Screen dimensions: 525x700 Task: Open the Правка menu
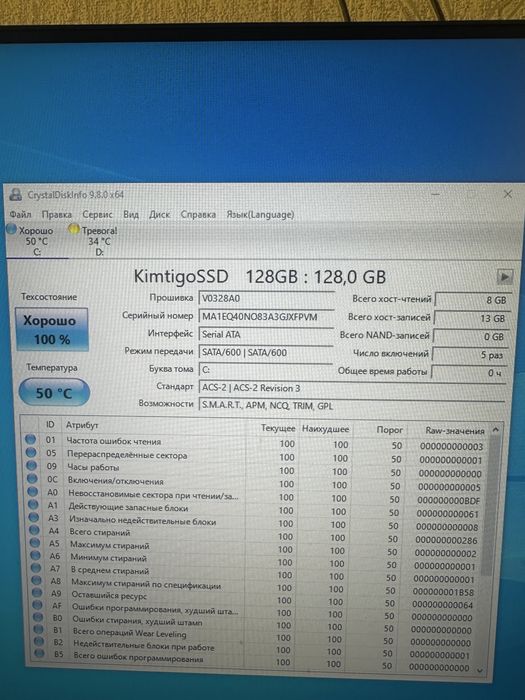tap(57, 215)
